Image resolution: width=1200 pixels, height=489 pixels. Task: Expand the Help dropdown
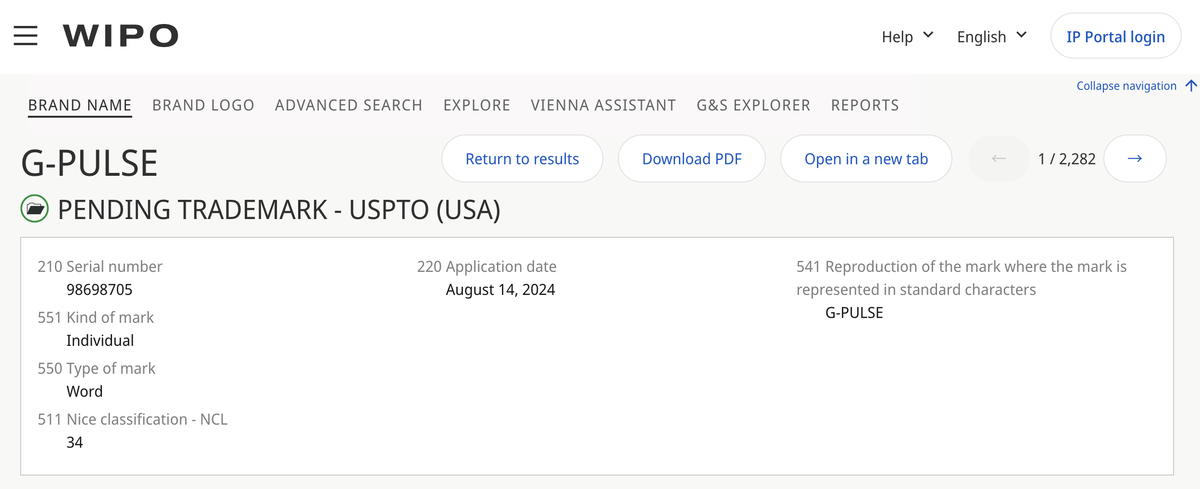(907, 36)
